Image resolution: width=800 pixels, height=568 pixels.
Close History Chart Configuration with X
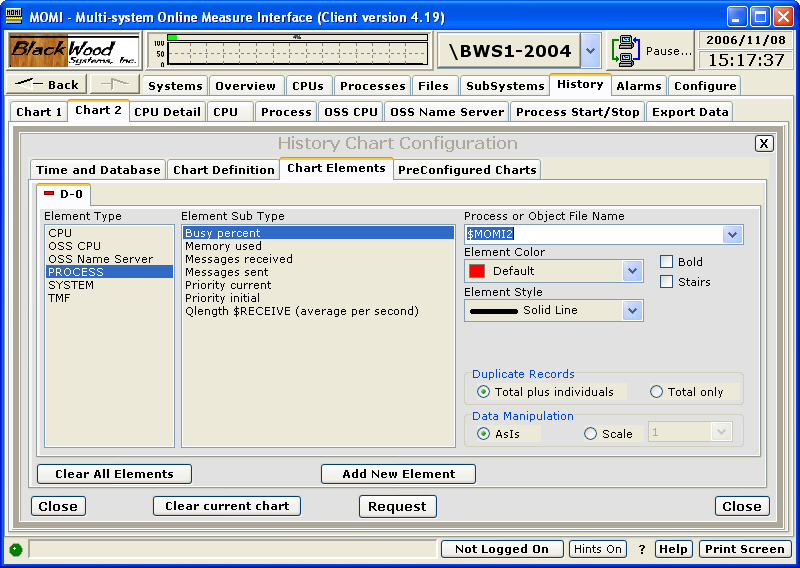pyautogui.click(x=764, y=143)
